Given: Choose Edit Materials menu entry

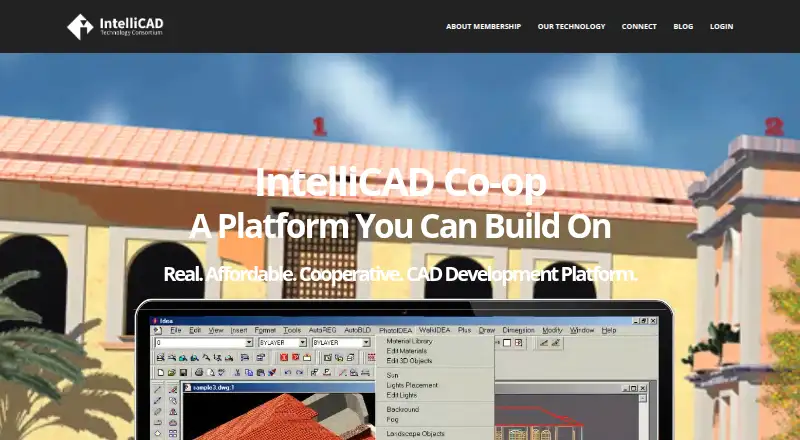Looking at the screenshot, I should point(407,351).
